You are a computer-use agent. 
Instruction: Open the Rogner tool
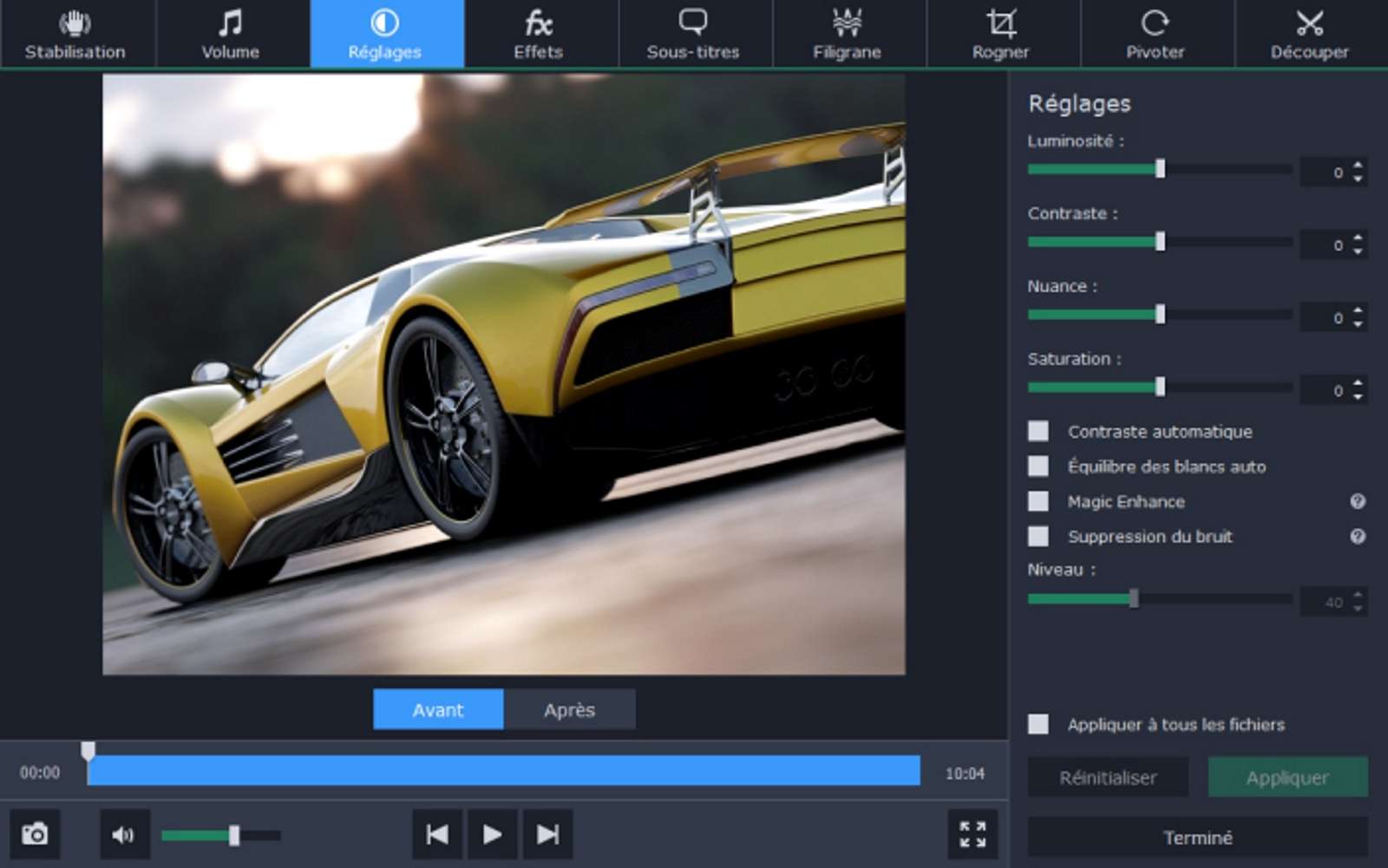(1003, 35)
